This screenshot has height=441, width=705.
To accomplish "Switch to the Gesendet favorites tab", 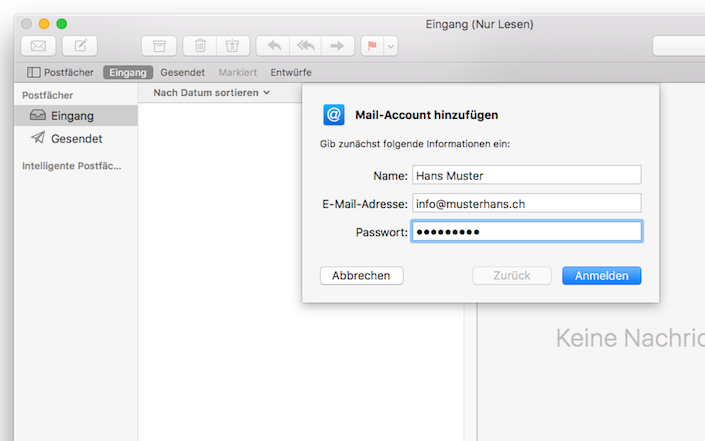I will point(182,72).
